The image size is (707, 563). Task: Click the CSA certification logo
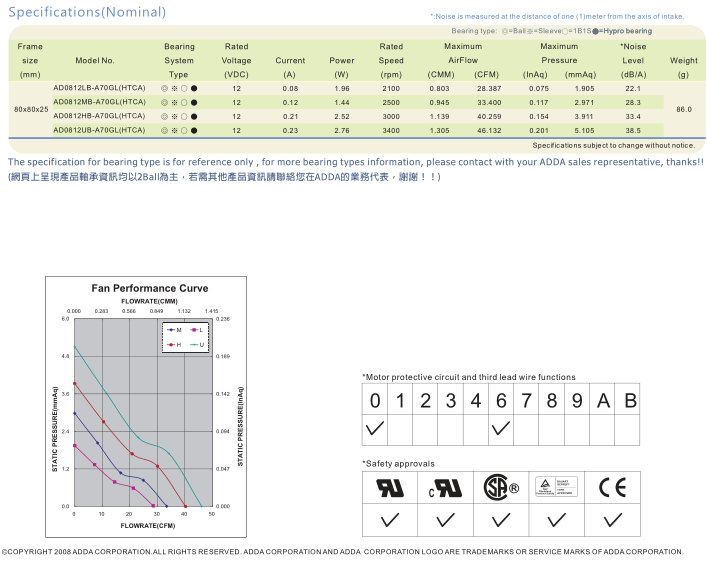tap(501, 488)
